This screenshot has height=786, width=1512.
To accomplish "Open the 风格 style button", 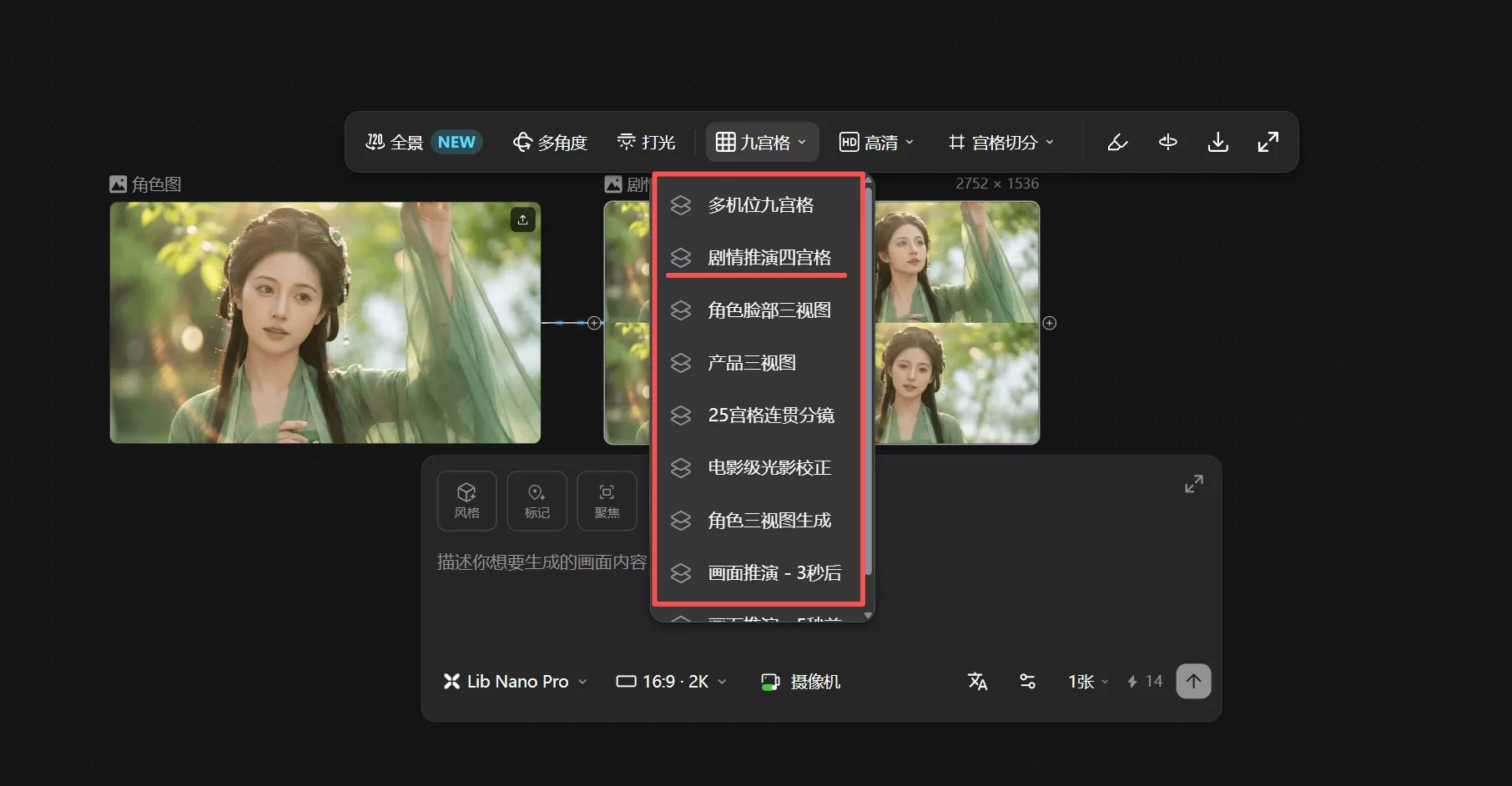I will 467,501.
